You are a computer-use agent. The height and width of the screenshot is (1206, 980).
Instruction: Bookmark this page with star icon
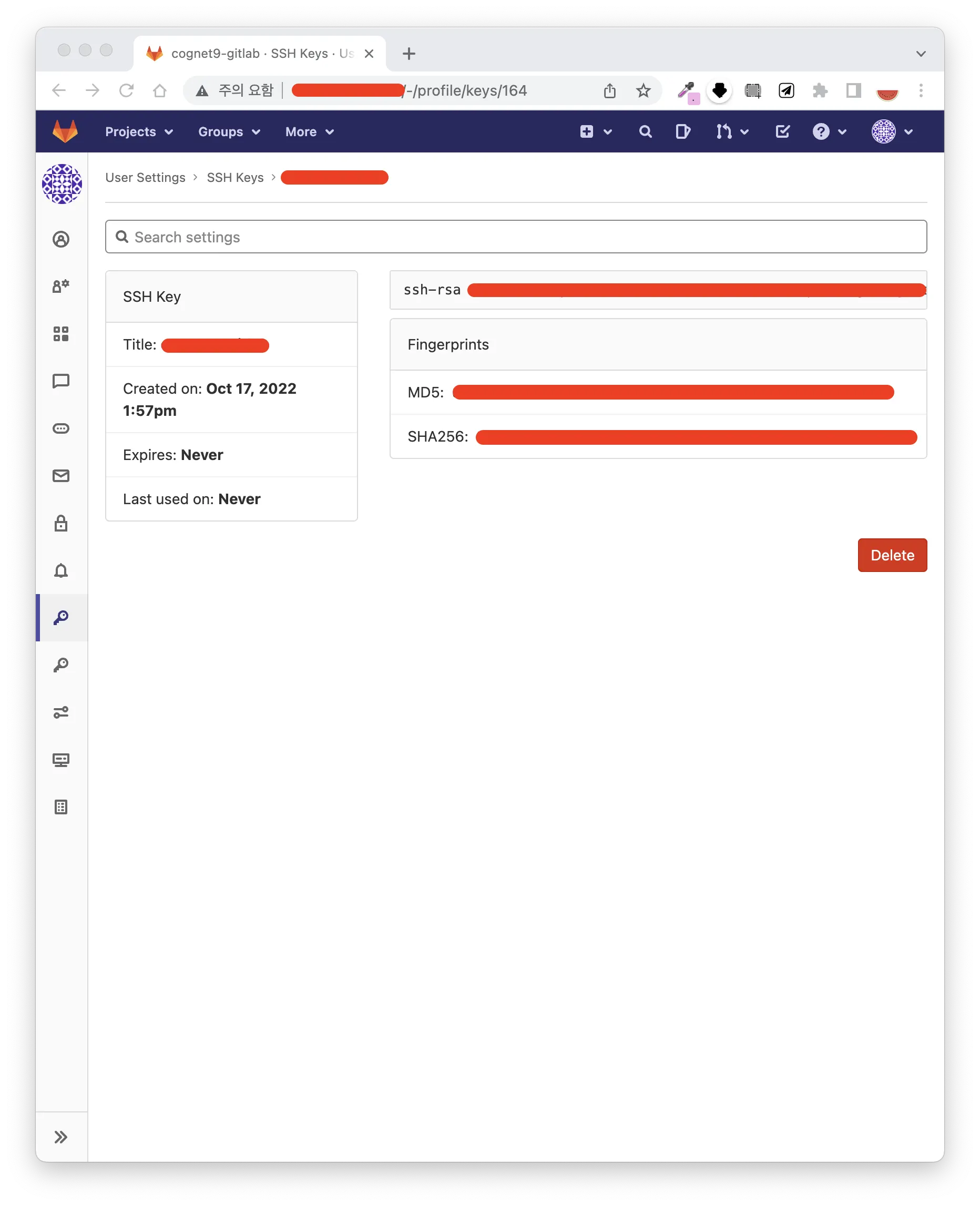(642, 90)
